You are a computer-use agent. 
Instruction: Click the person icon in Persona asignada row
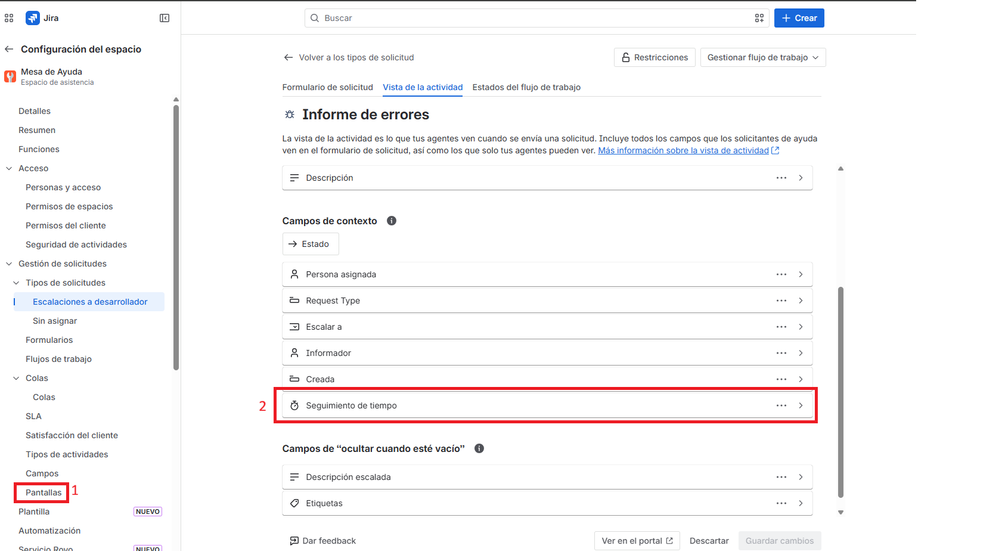click(x=294, y=275)
